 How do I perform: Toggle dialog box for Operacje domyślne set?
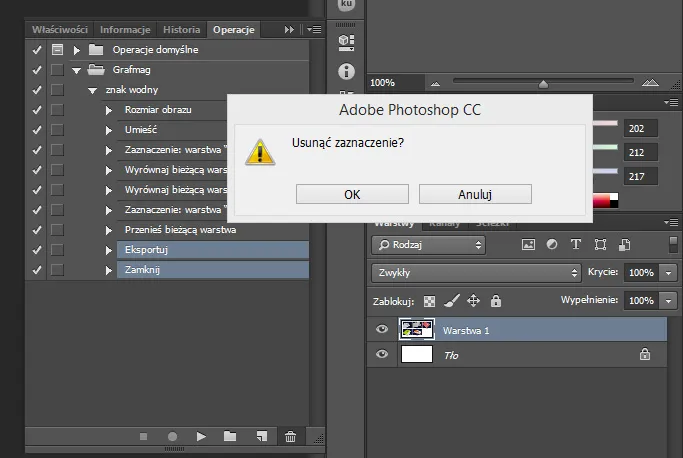57,50
